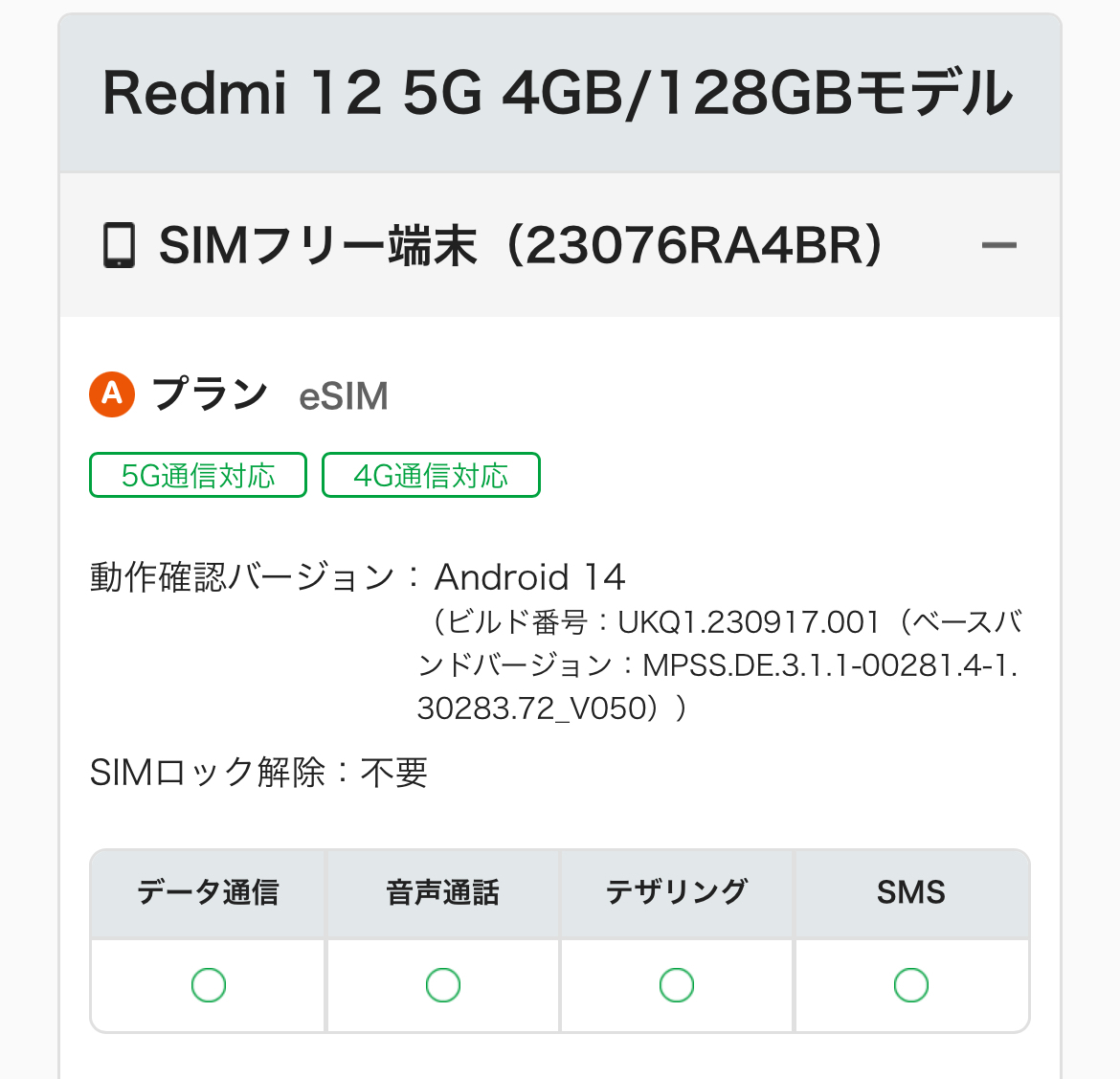
Task: Click the SIMロック解除：不要 line
Action: 258,773
